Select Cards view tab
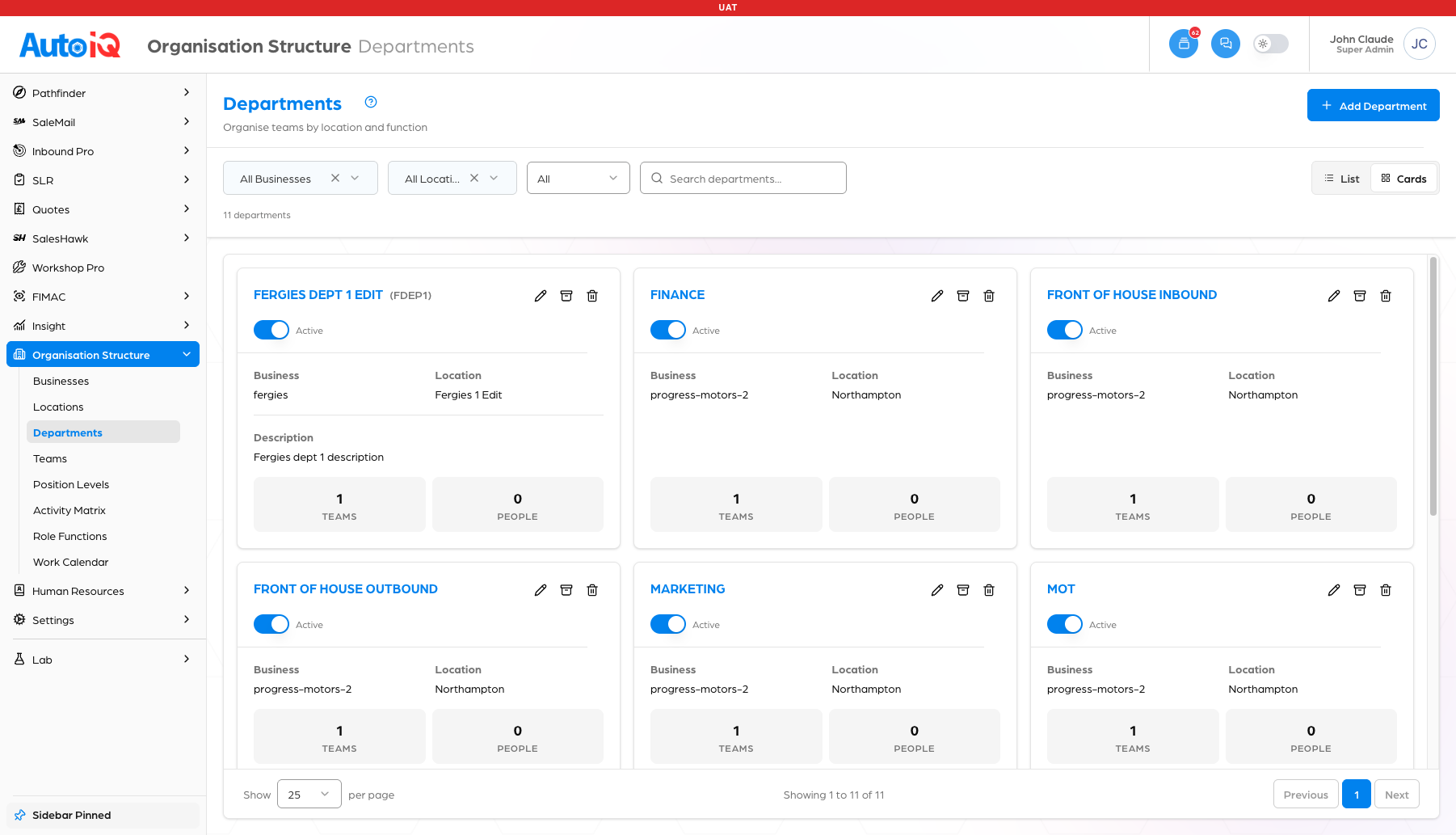1456x835 pixels. (x=1404, y=179)
